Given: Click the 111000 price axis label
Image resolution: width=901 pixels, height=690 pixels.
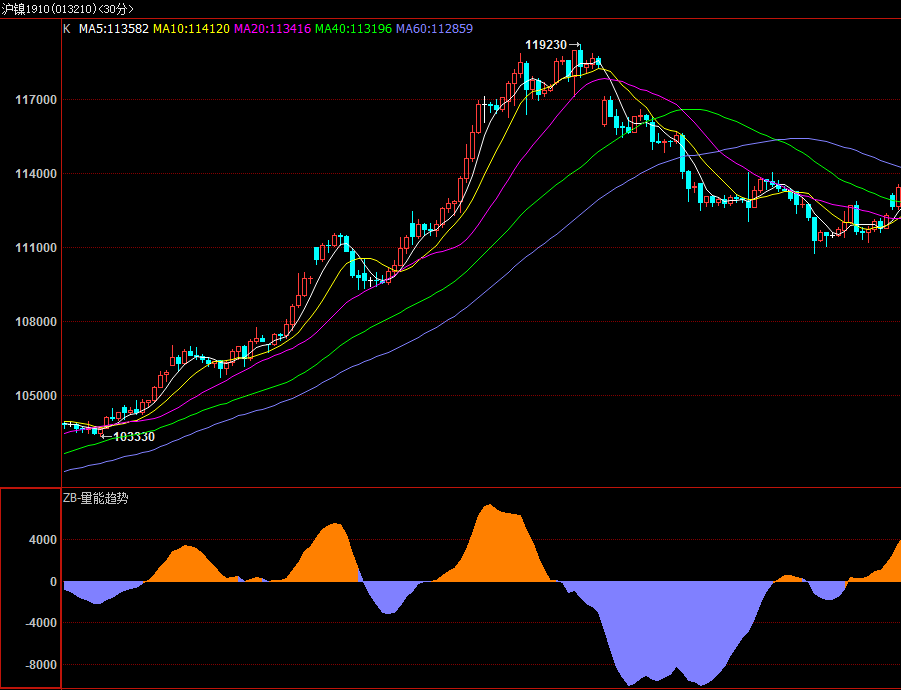Looking at the screenshot, I should 36,248.
